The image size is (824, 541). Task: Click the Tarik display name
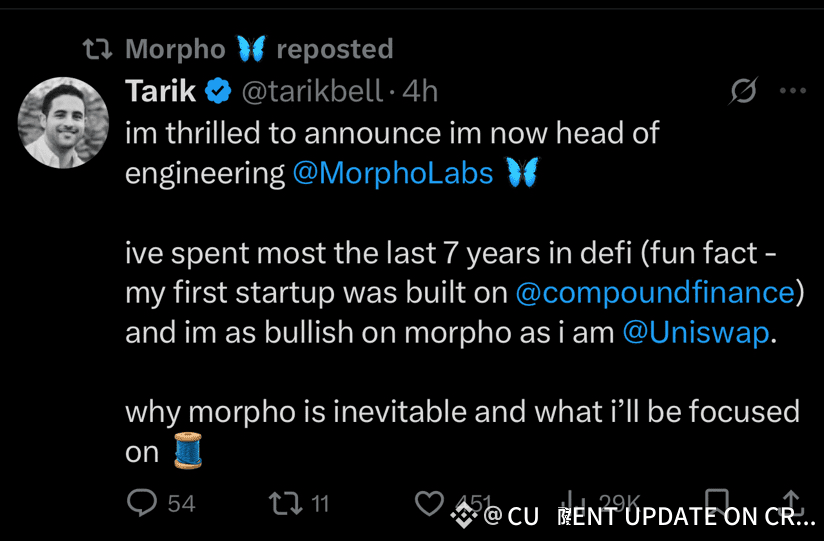pyautogui.click(x=160, y=91)
